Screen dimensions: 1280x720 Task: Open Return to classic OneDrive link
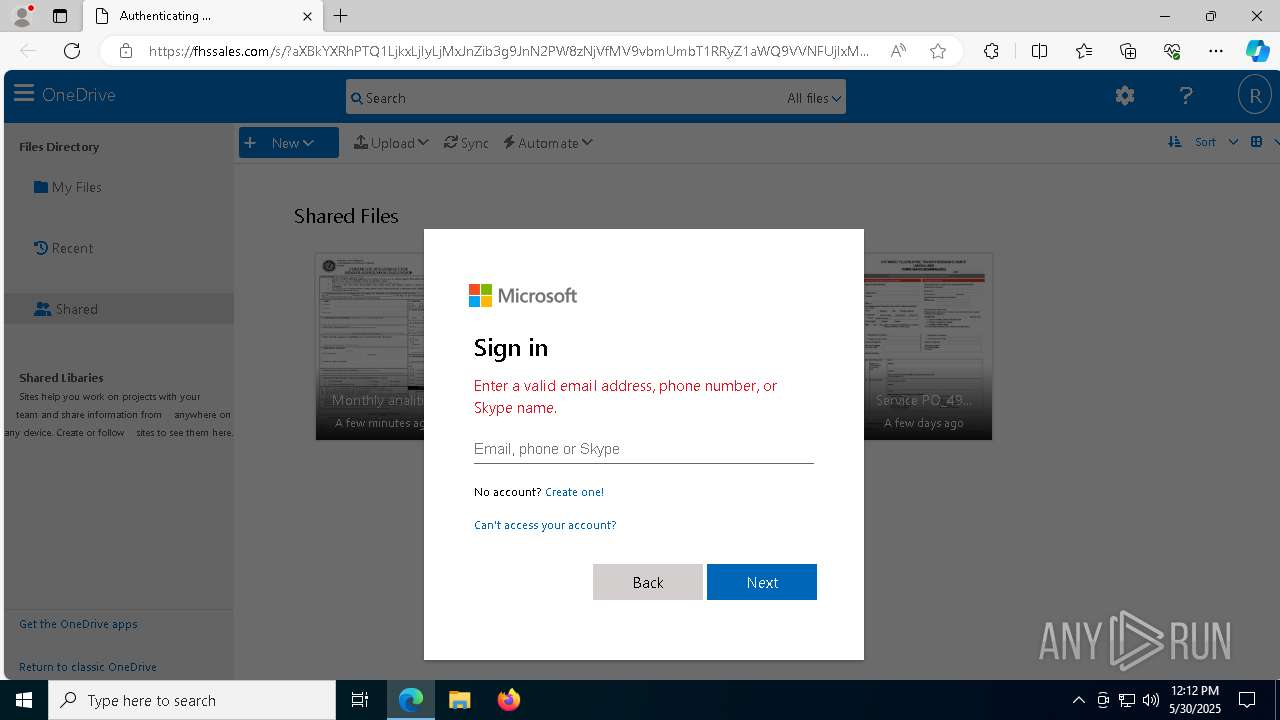88,667
